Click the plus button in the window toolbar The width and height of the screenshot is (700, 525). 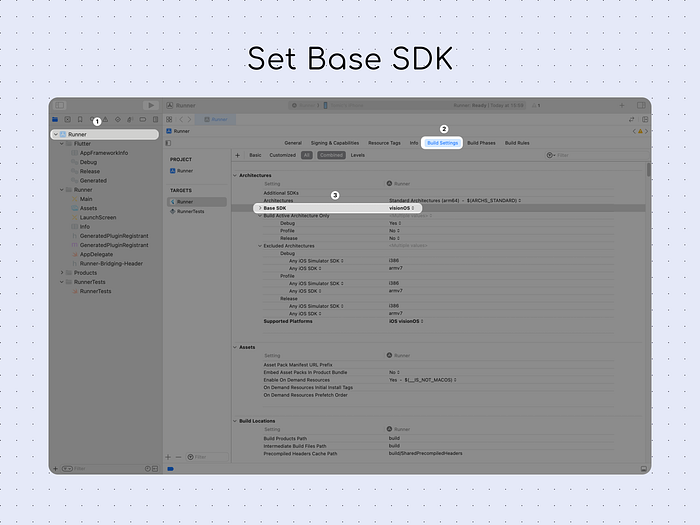tap(622, 105)
